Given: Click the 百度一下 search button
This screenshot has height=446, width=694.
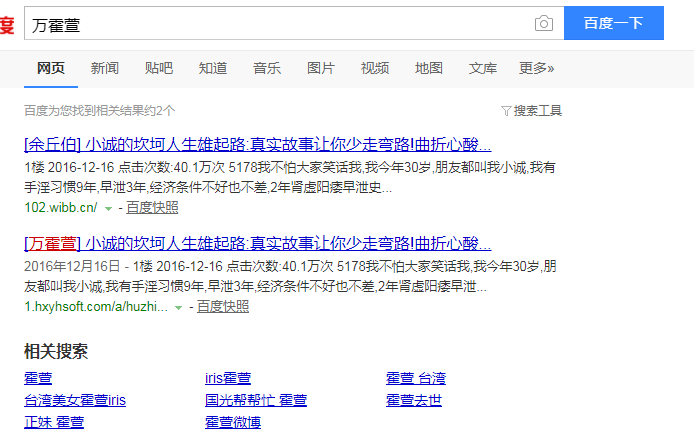Looking at the screenshot, I should (x=613, y=23).
